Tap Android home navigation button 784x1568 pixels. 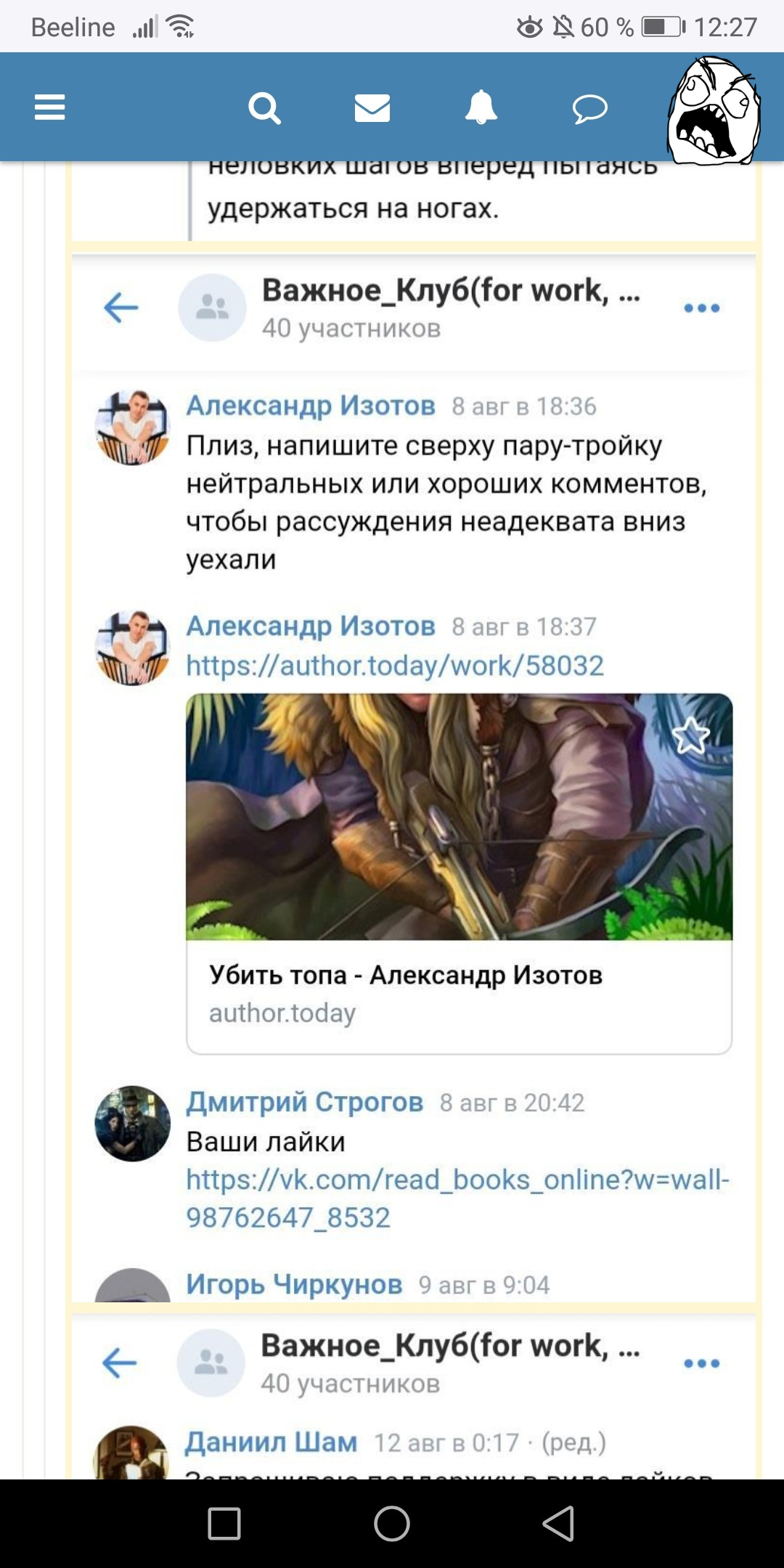392,1523
